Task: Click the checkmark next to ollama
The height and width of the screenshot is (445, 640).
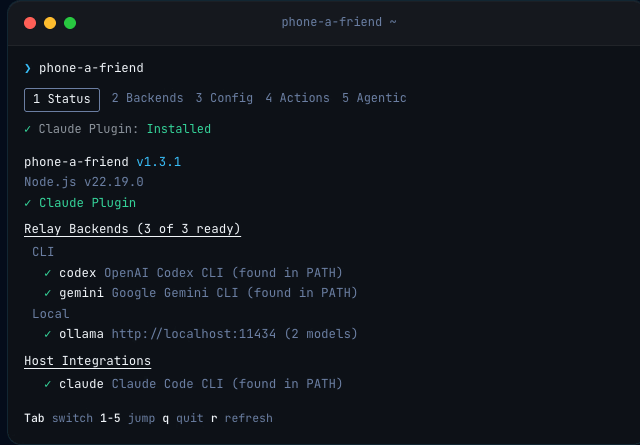Action: point(48,334)
